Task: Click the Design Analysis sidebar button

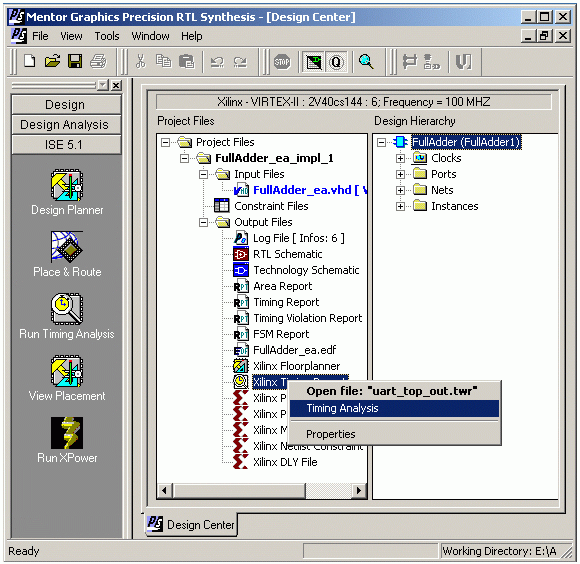Action: coord(66,125)
